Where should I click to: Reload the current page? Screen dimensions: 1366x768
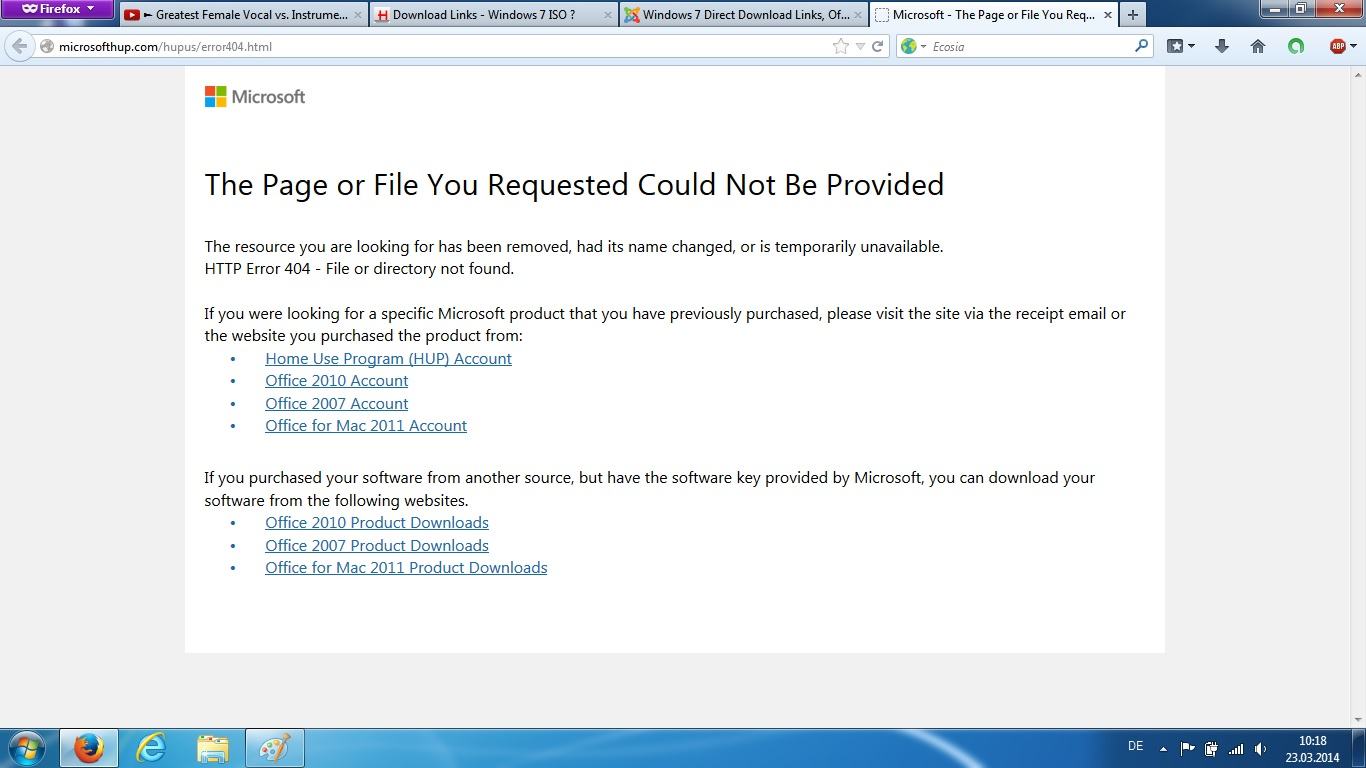878,46
